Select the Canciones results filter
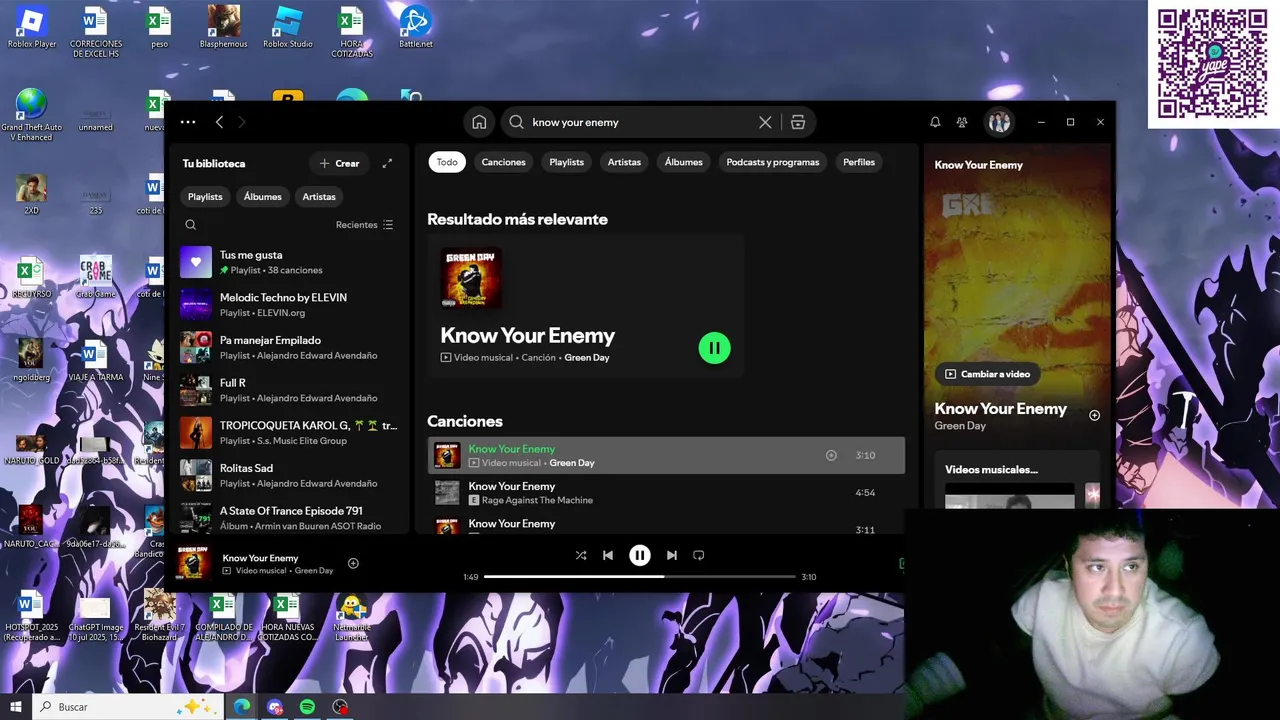 click(503, 162)
